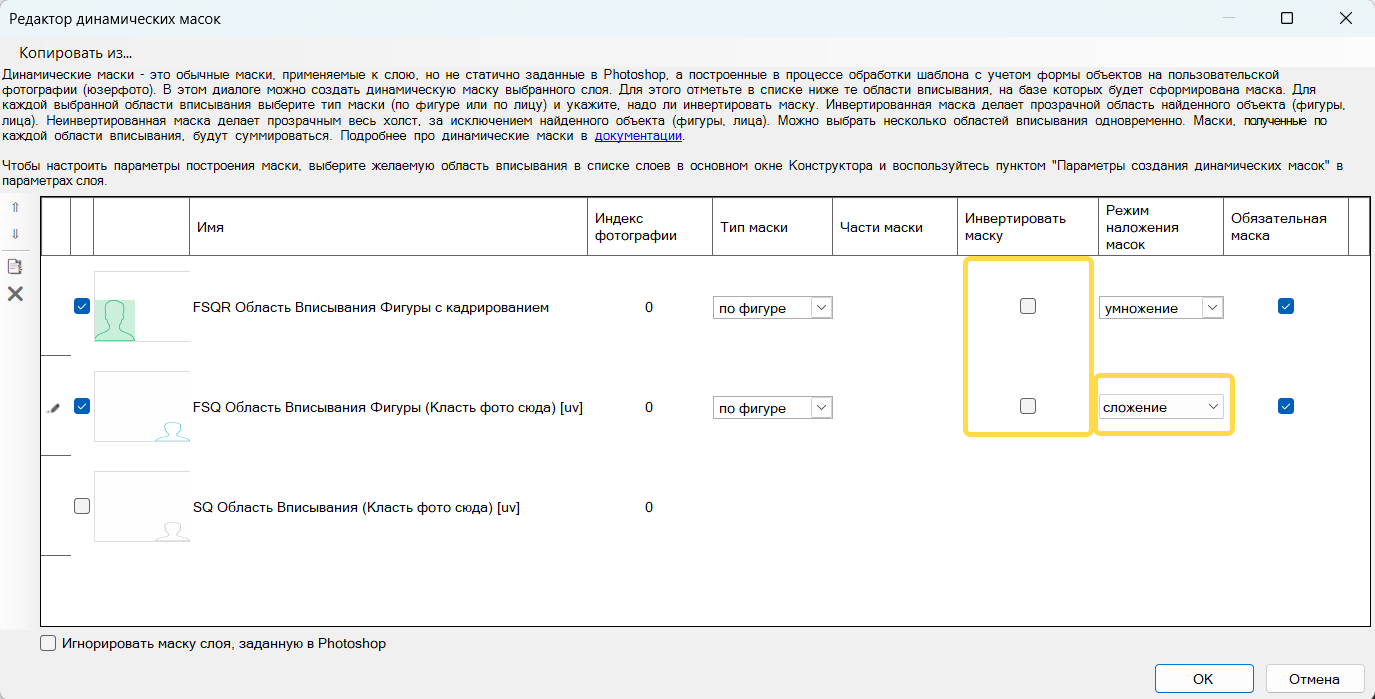The image size is (1375, 699).
Task: Click the copy list icon in left toolbar
Action: [x=15, y=266]
